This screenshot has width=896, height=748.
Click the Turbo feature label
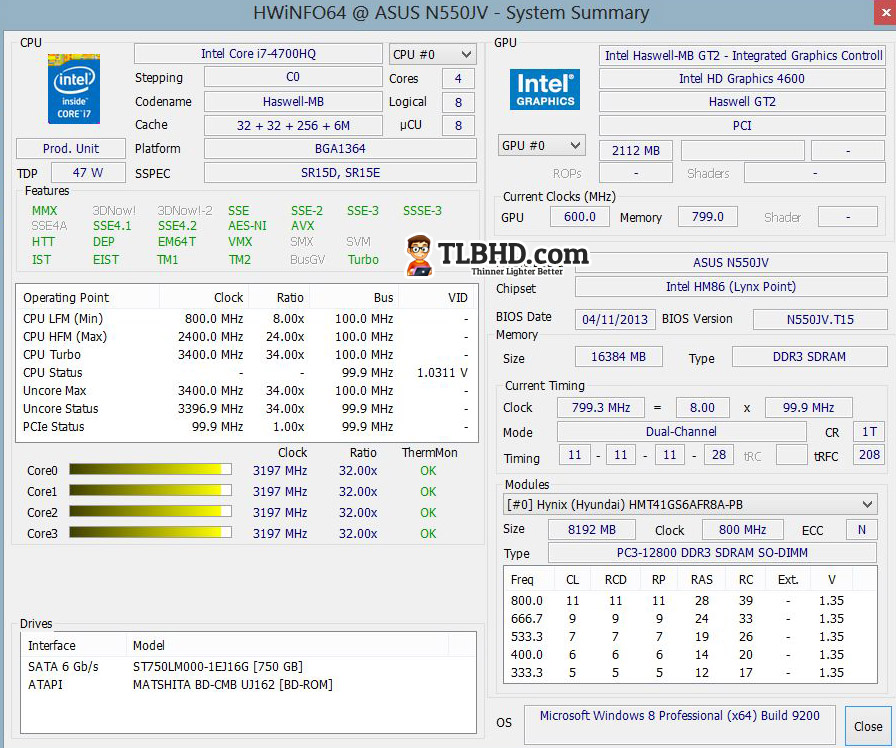tap(363, 259)
